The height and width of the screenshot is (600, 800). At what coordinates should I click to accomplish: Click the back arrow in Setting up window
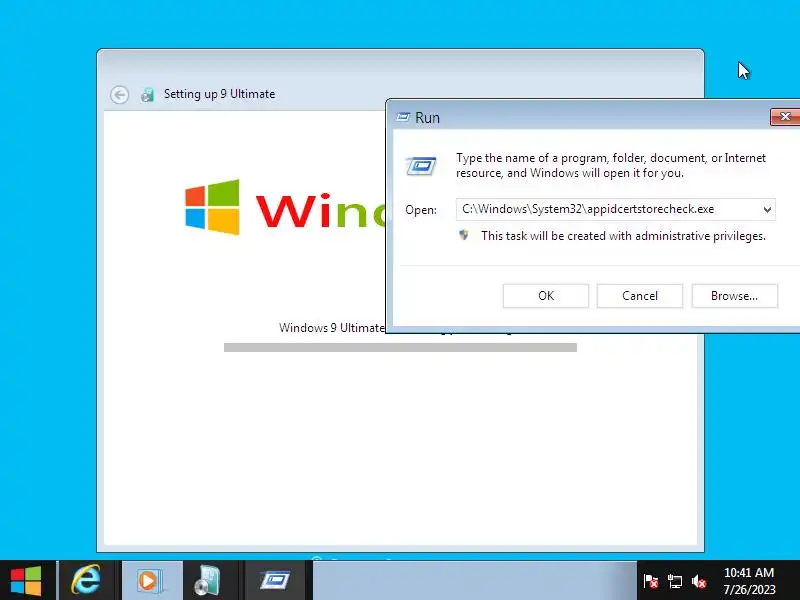119,94
